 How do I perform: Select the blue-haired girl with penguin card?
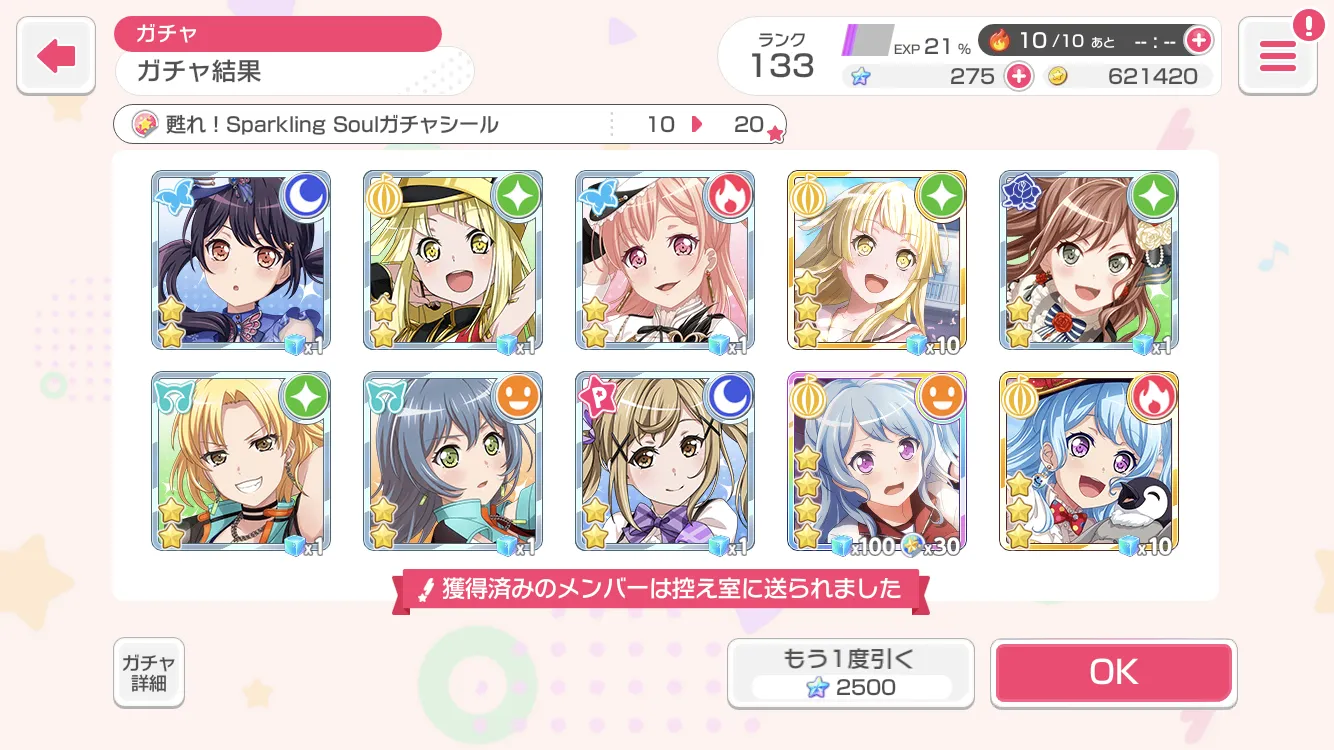[x=1089, y=461]
